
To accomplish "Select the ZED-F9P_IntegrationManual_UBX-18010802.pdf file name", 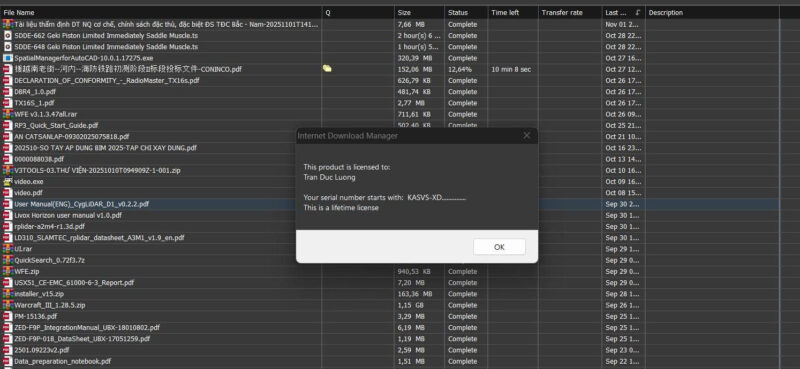I will click(x=87, y=328).
